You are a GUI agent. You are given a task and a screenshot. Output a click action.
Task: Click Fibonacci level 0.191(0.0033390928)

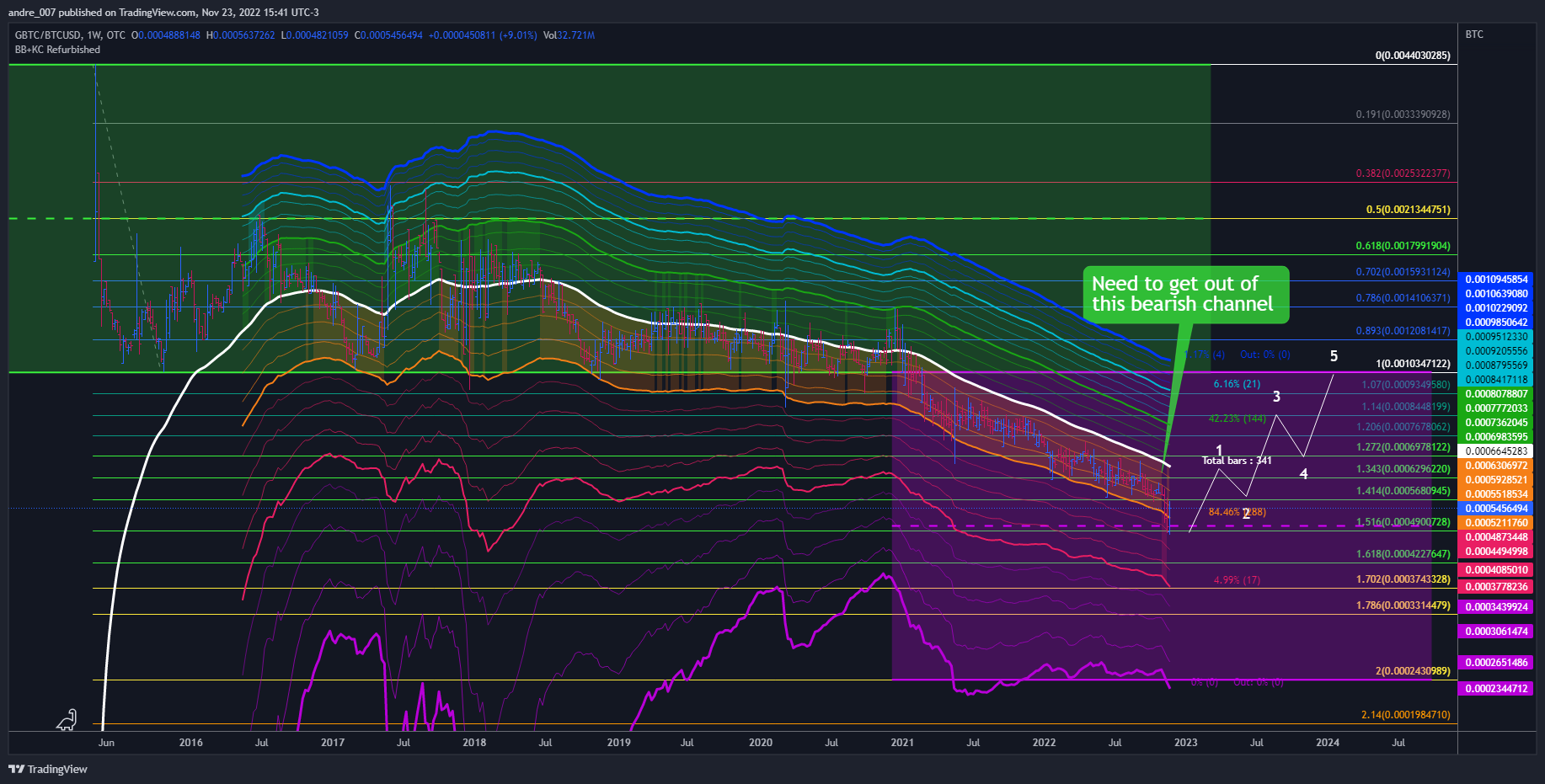(1403, 115)
